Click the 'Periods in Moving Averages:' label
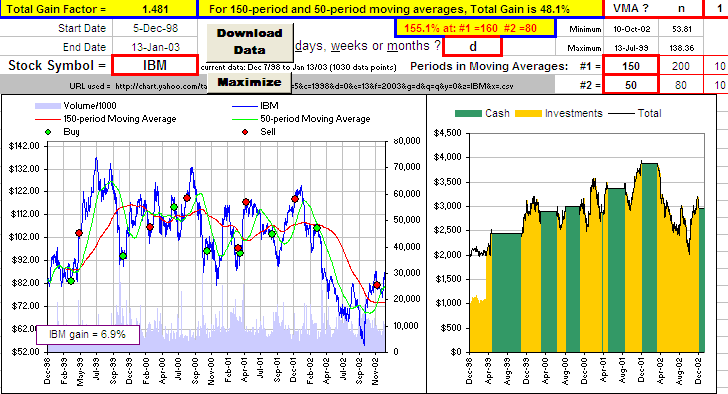This screenshot has width=728, height=394. [x=489, y=66]
